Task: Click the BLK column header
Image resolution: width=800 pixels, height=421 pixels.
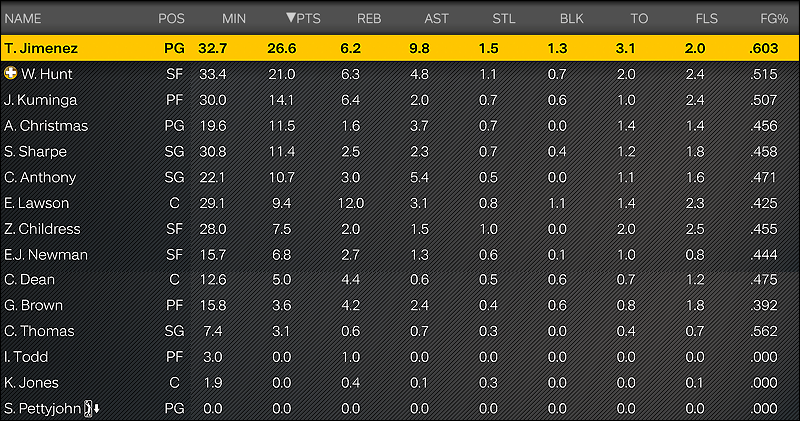Action: tap(571, 19)
